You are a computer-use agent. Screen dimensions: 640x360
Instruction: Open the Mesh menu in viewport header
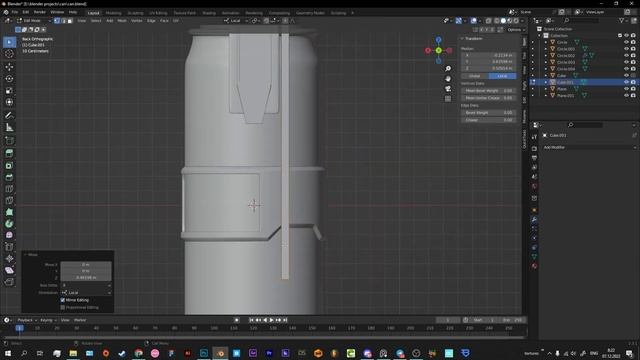tap(122, 20)
